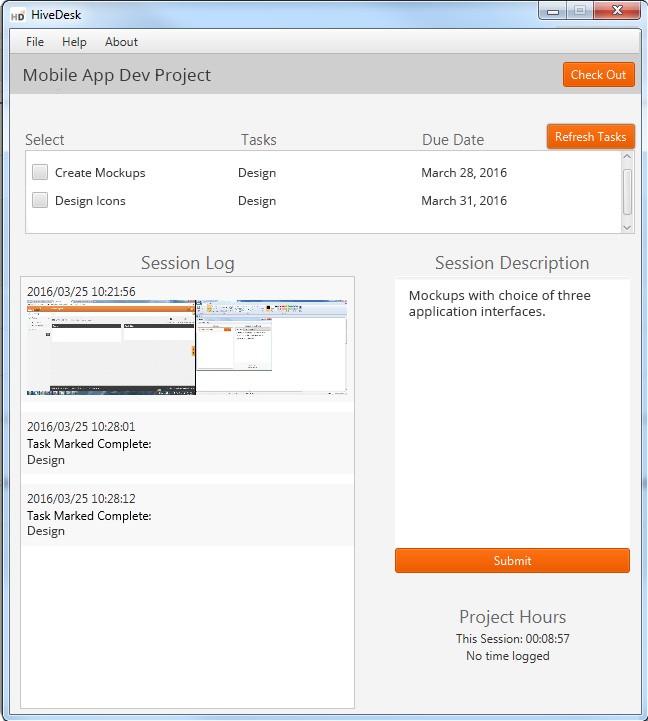Open the Help menu
648x721 pixels.
coord(74,42)
